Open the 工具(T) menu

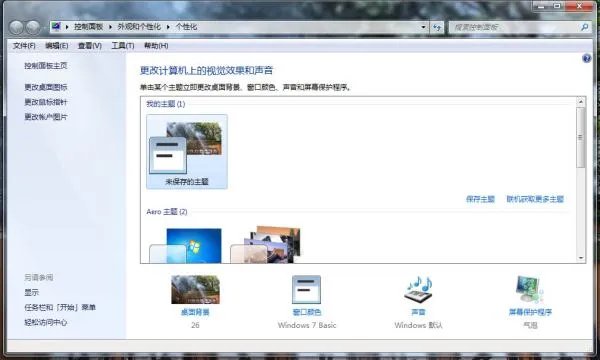(122, 46)
